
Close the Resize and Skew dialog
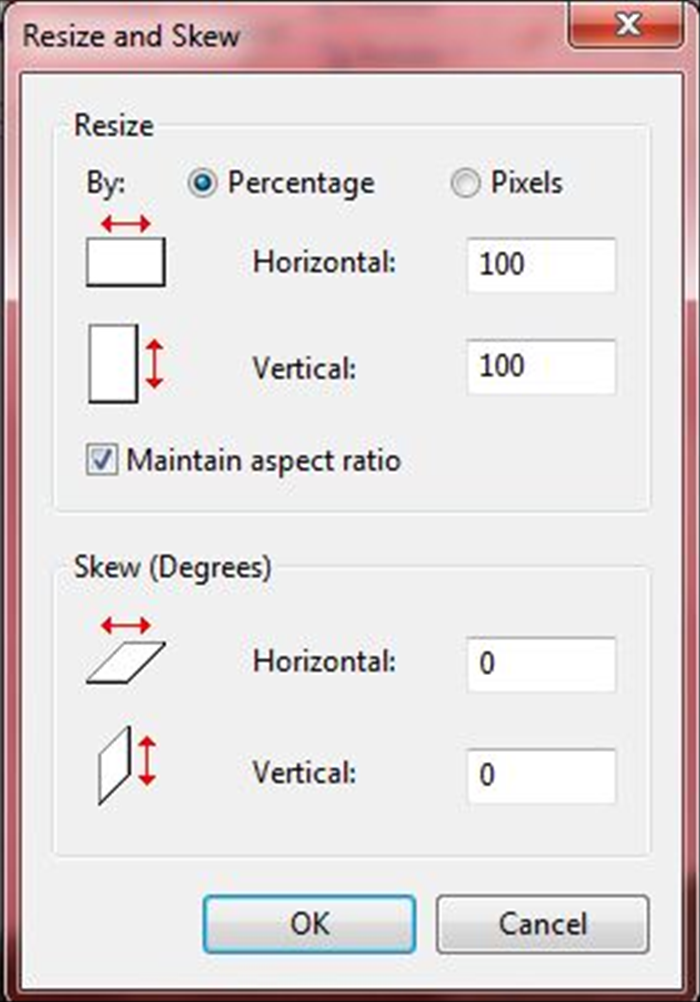pos(626,24)
